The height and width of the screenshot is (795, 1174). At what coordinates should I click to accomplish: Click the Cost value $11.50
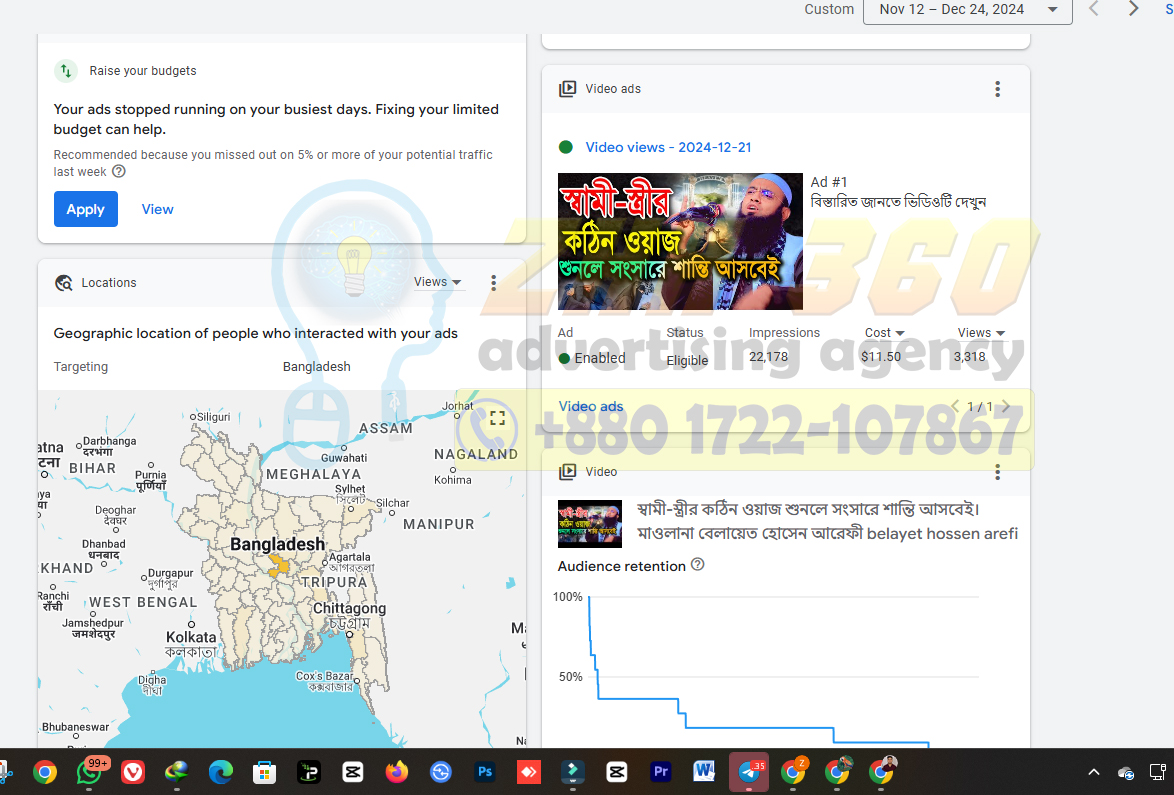(880, 357)
